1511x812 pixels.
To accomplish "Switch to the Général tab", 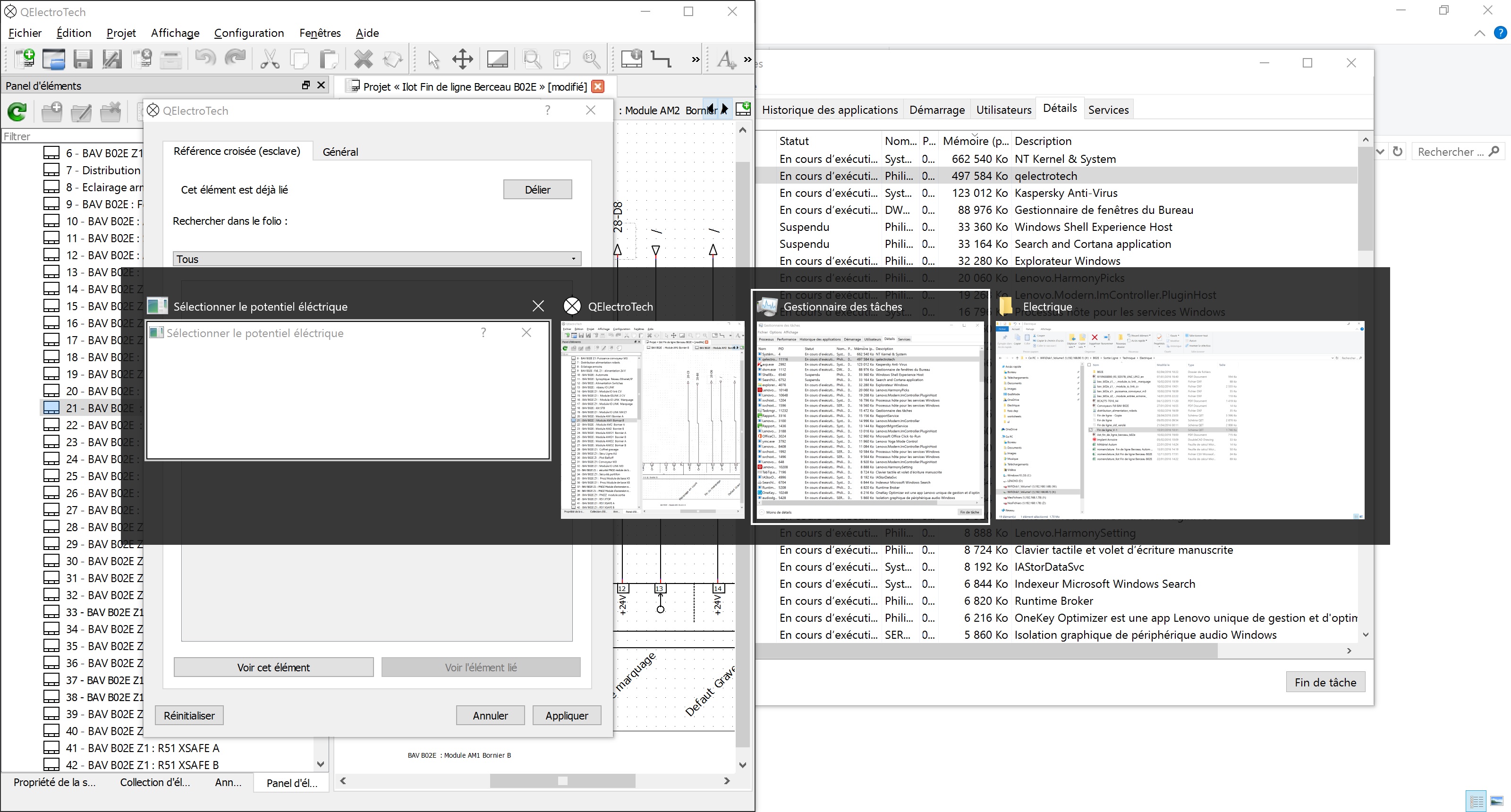I will (340, 151).
